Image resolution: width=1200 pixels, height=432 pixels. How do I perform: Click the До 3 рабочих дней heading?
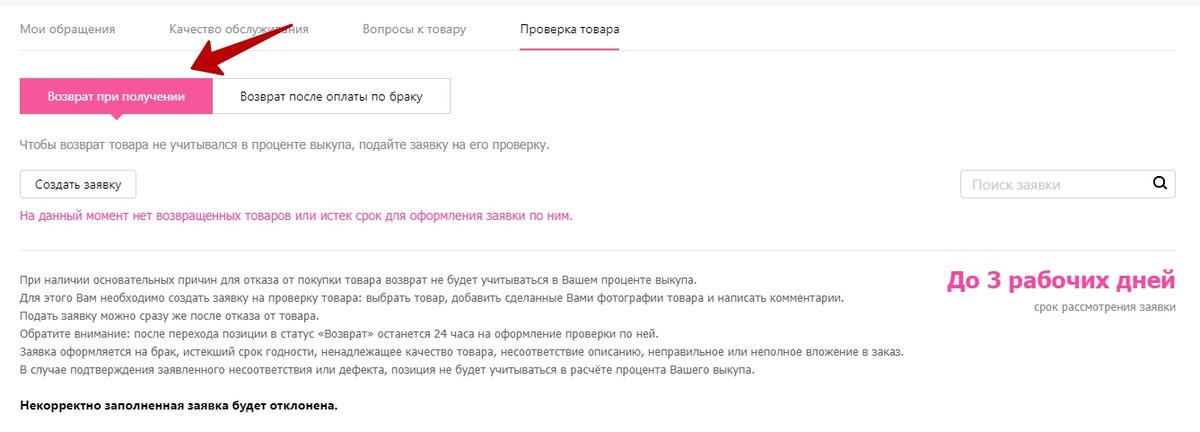point(1061,282)
